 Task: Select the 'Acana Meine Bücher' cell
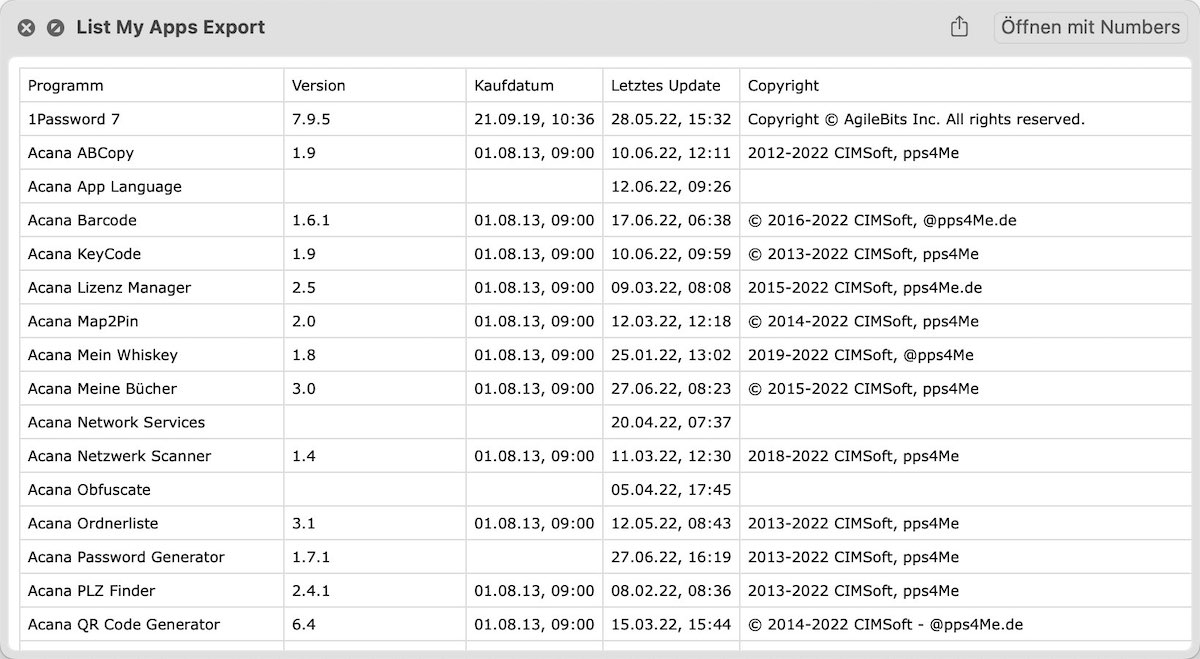[x=152, y=388]
